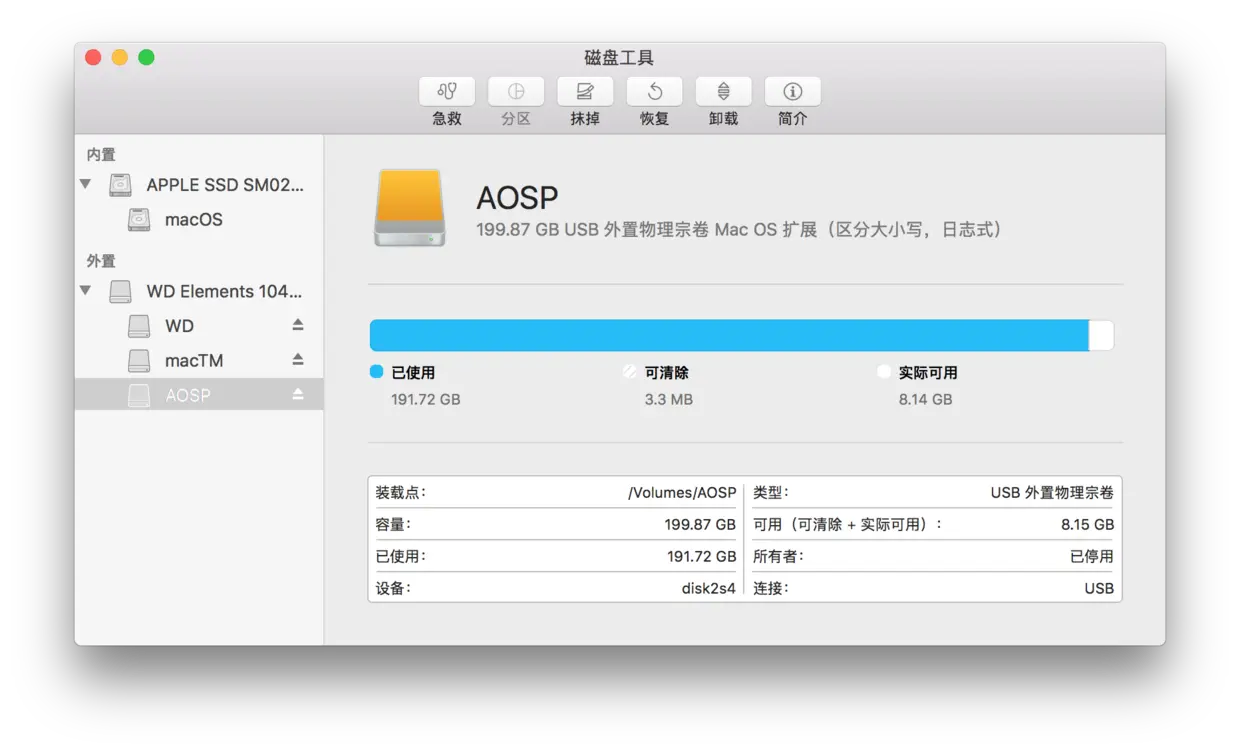Click the APPLE SSD internal disk icon

121,185
